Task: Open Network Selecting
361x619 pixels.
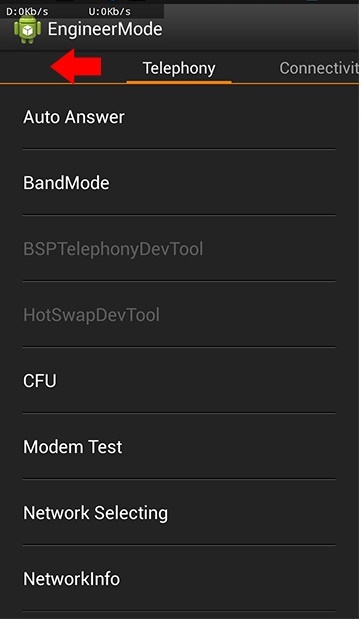Action: (x=179, y=512)
